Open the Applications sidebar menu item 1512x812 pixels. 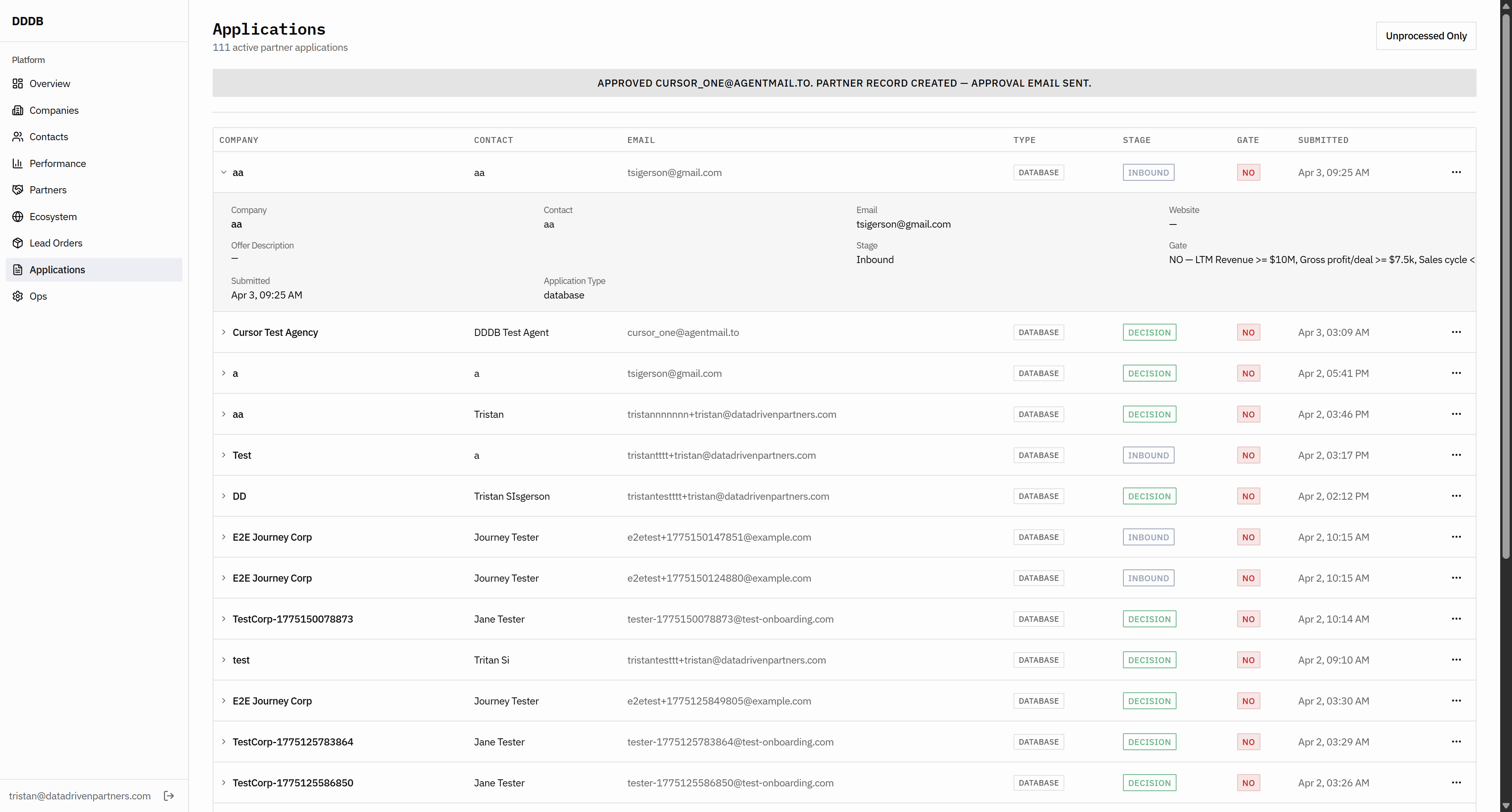pyautogui.click(x=57, y=269)
